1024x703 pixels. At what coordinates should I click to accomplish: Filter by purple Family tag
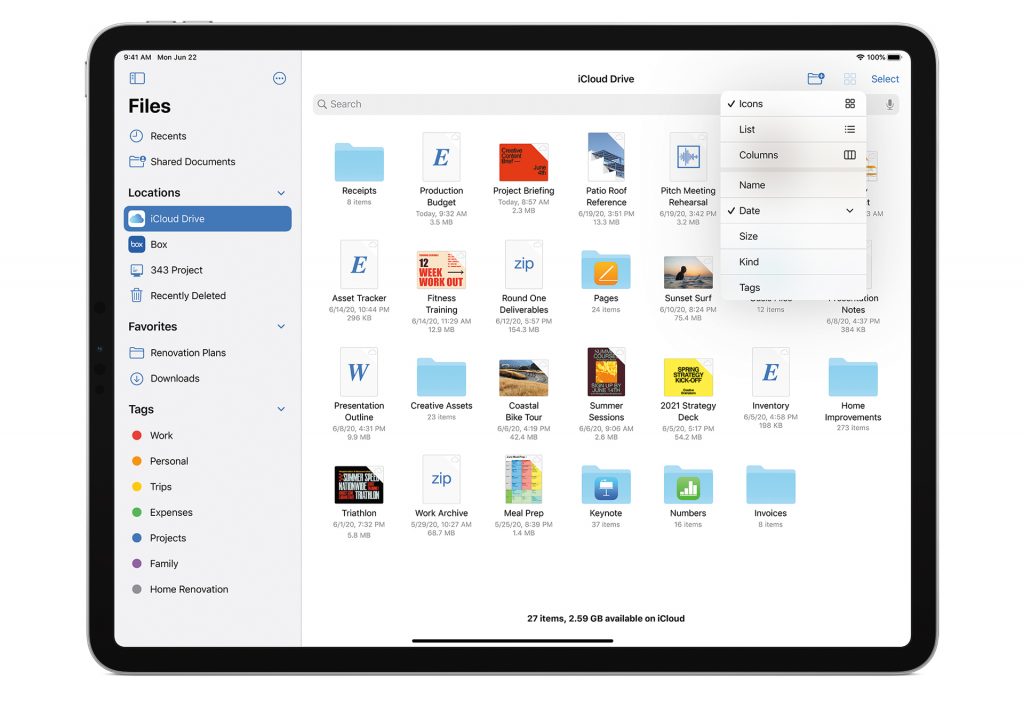[208, 563]
